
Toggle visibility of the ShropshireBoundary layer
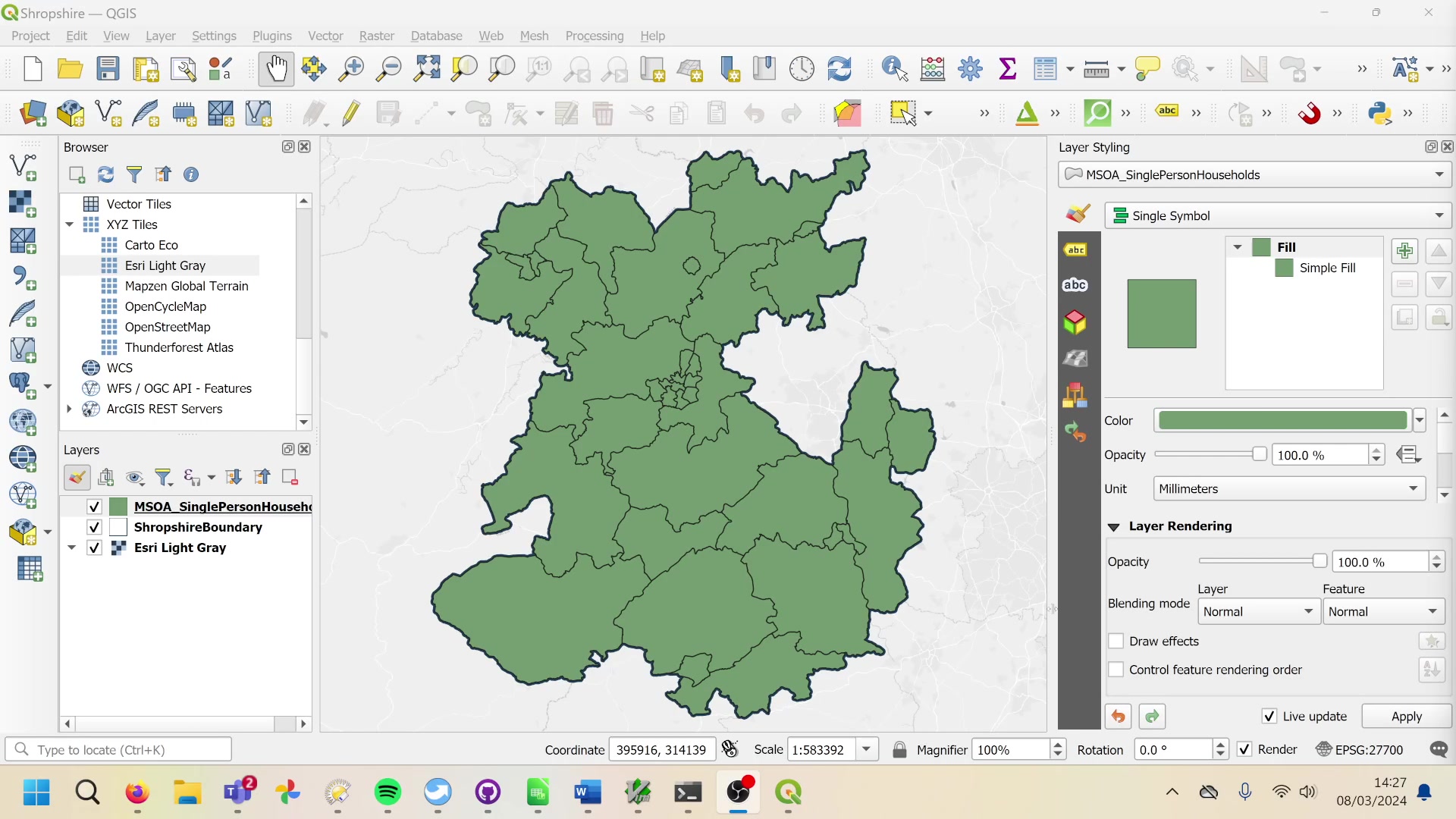(94, 526)
